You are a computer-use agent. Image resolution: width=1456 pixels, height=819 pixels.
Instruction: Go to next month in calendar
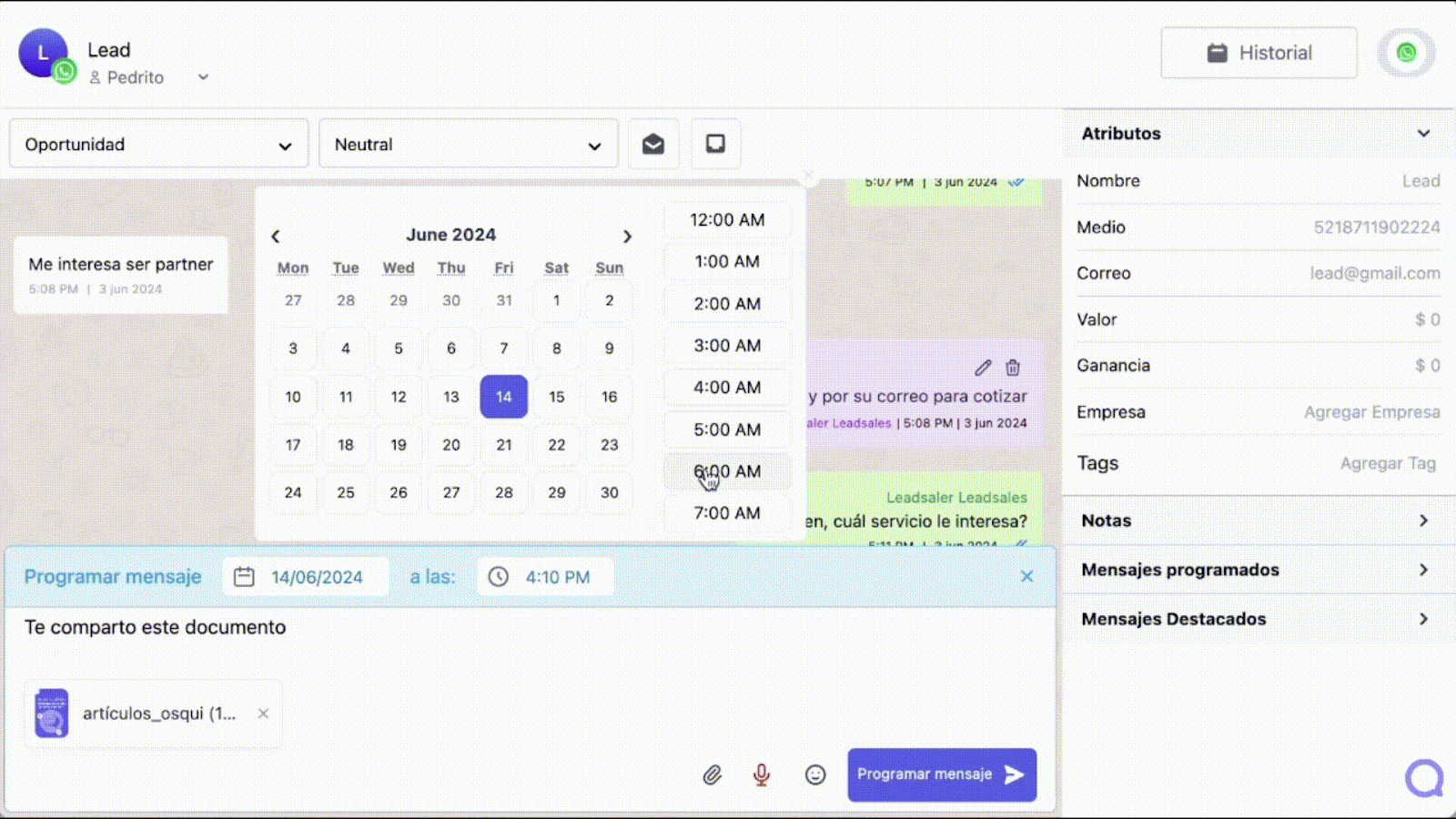(x=627, y=237)
